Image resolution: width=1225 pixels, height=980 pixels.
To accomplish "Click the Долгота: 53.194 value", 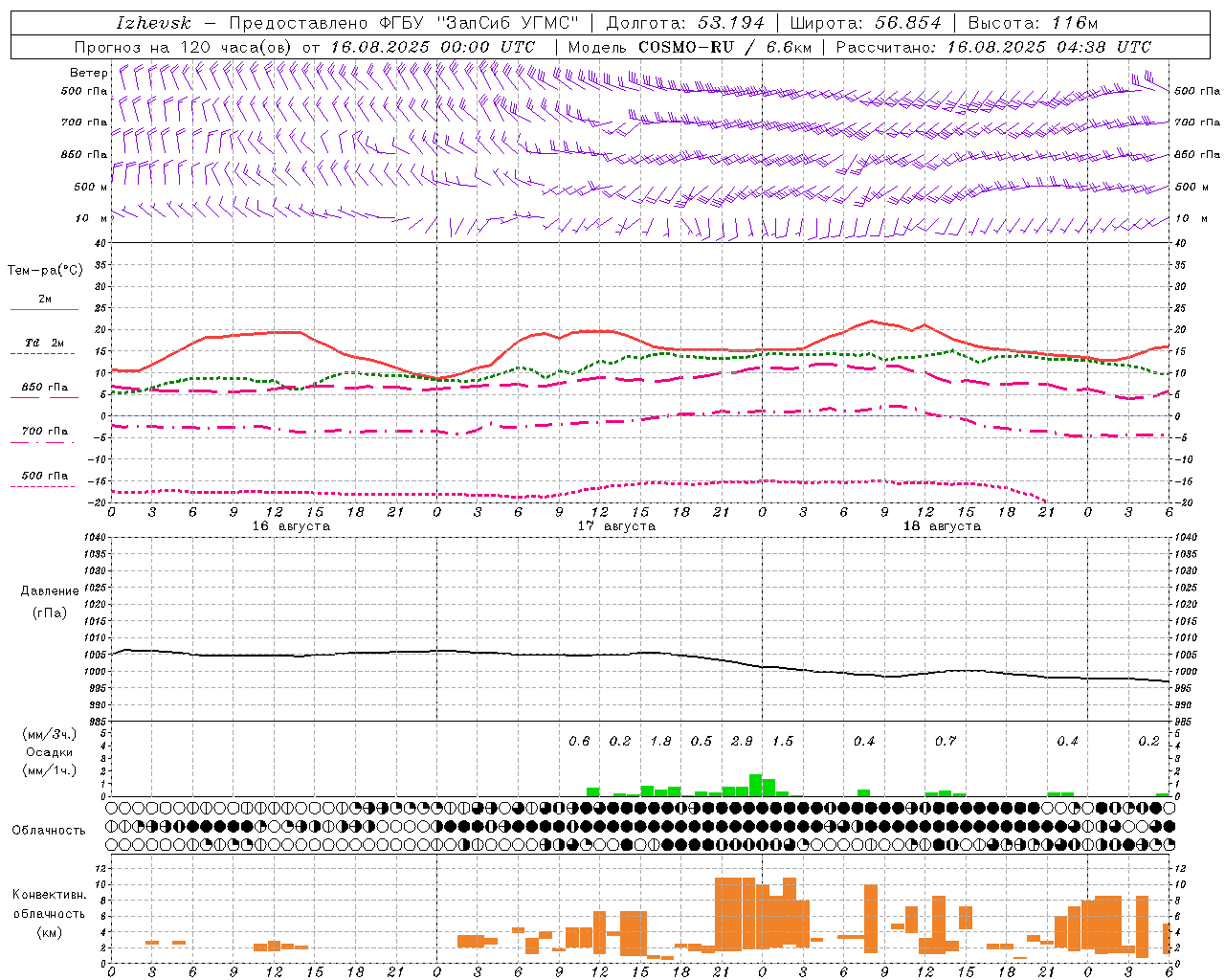I will tap(685, 23).
